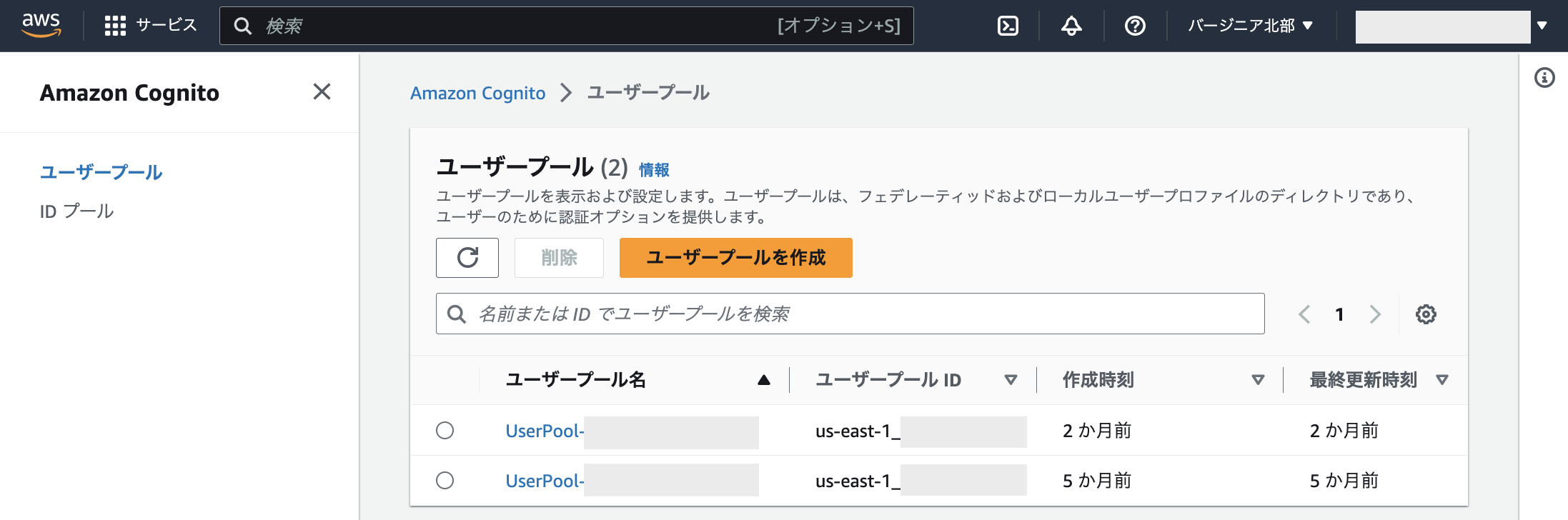Image resolution: width=1568 pixels, height=520 pixels.
Task: Open ID プール in the side navigation
Action: (76, 211)
